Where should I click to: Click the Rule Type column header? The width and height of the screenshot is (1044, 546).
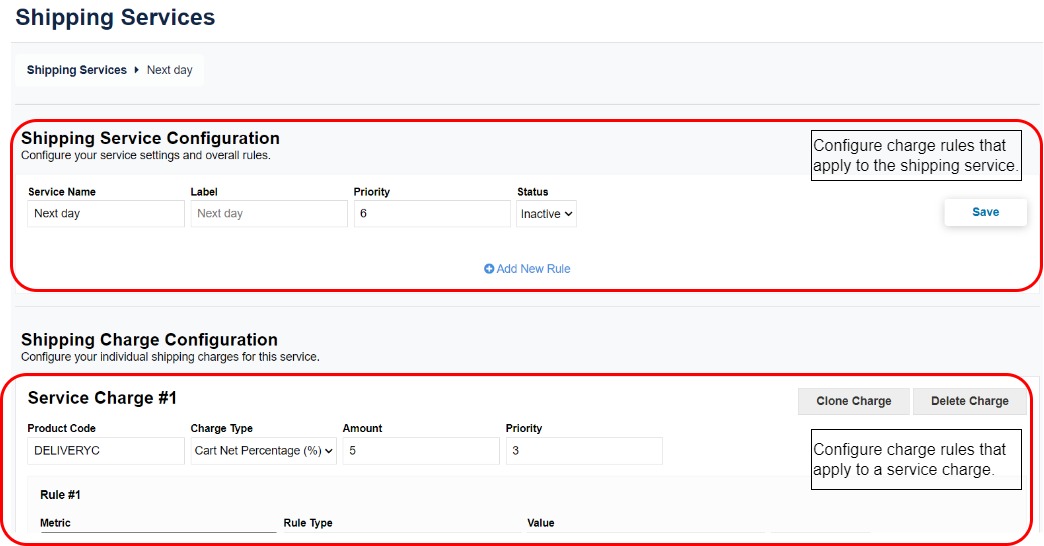[308, 523]
